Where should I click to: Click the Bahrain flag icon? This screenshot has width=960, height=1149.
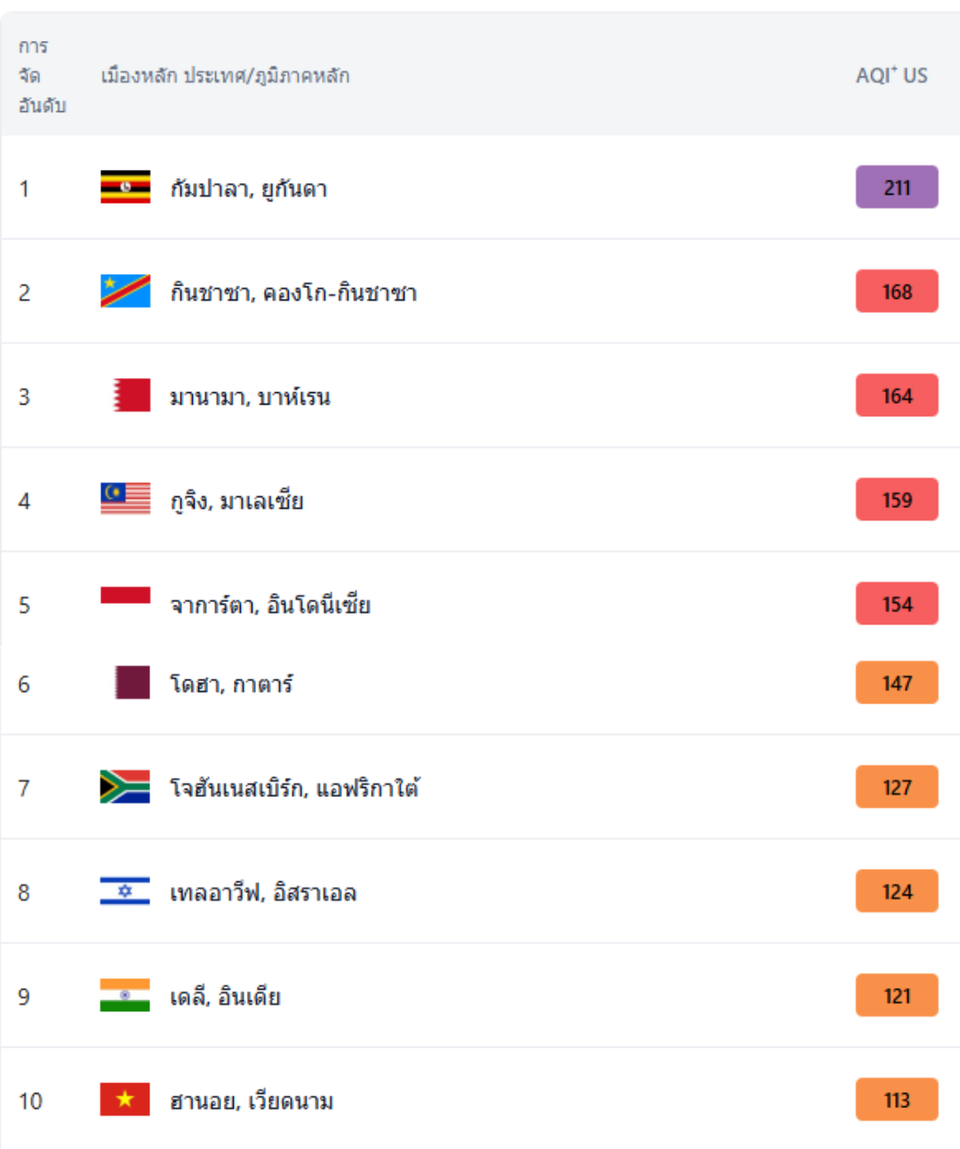point(132,395)
